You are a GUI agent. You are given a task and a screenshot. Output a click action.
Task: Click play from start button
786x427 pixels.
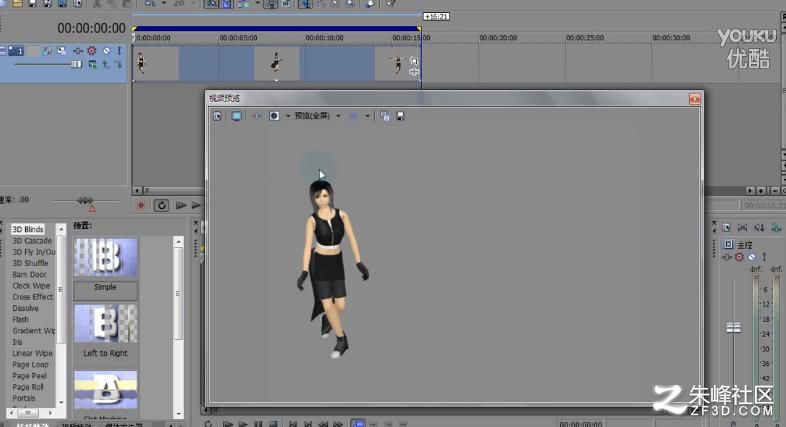(x=180, y=205)
